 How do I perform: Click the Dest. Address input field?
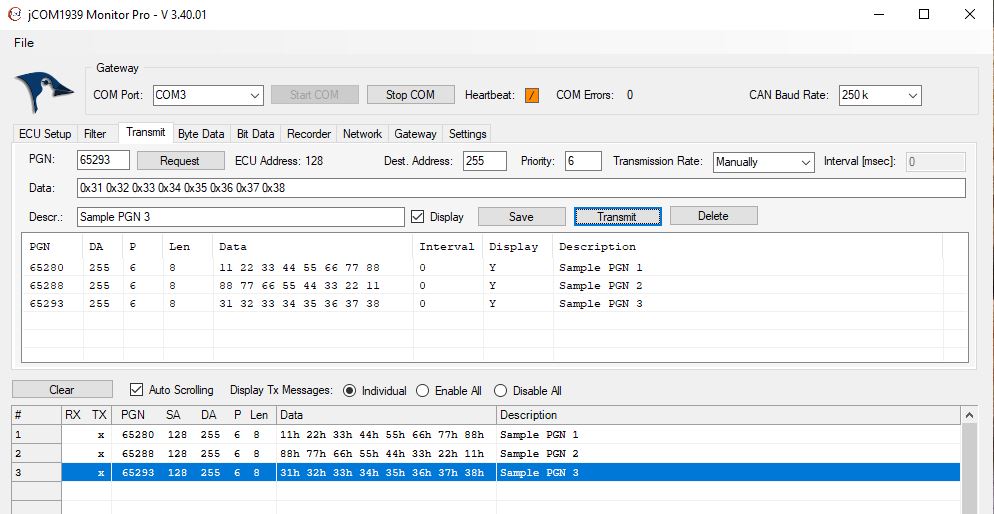coord(485,161)
